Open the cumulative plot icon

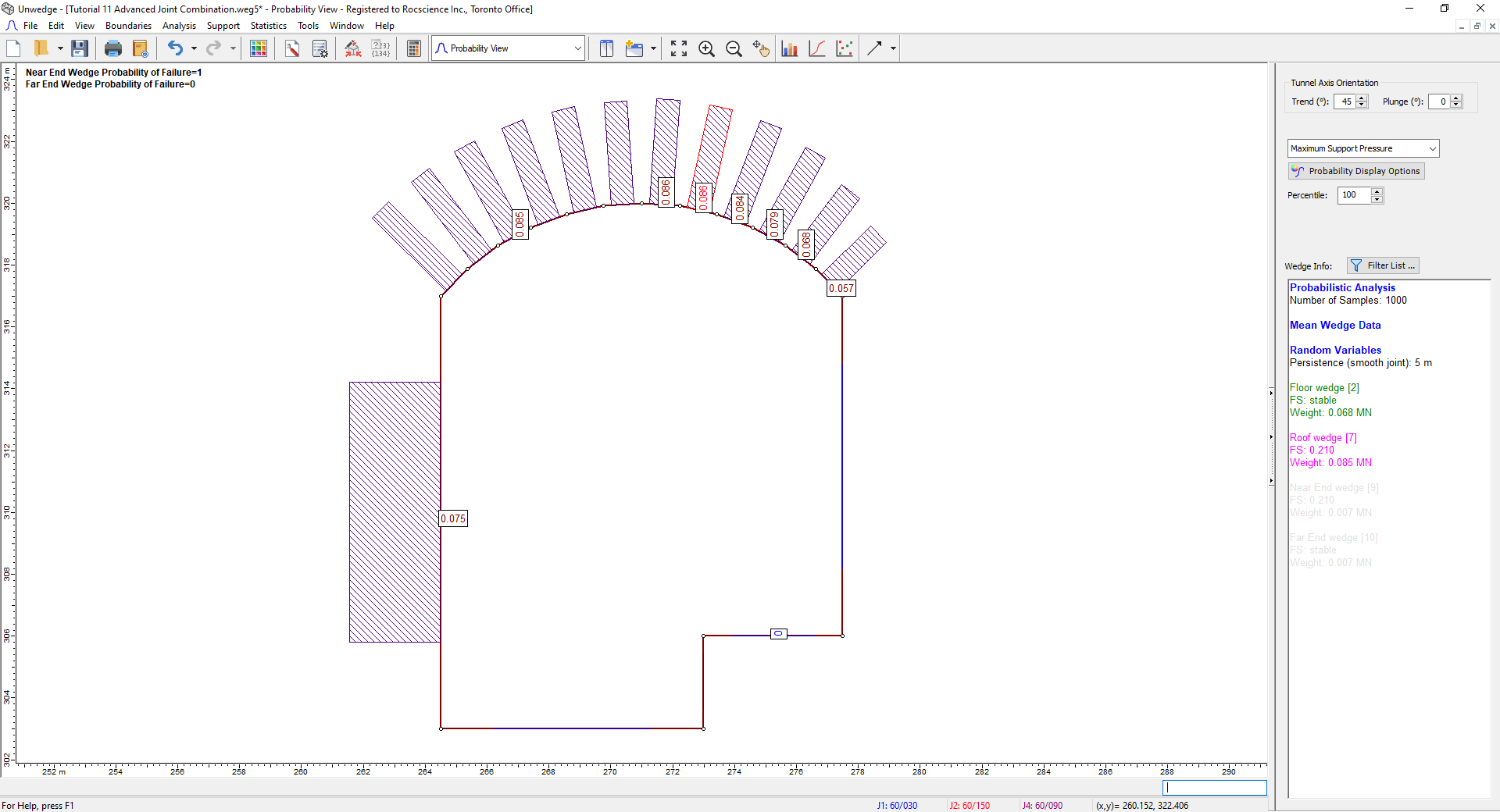point(817,48)
